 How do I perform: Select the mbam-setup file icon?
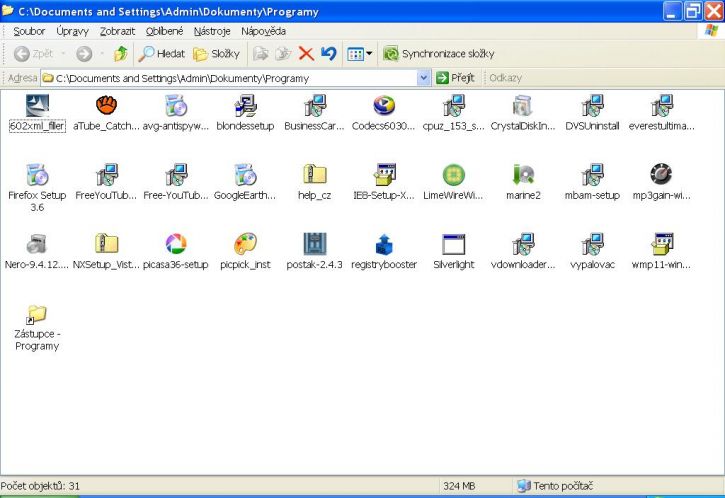point(592,175)
